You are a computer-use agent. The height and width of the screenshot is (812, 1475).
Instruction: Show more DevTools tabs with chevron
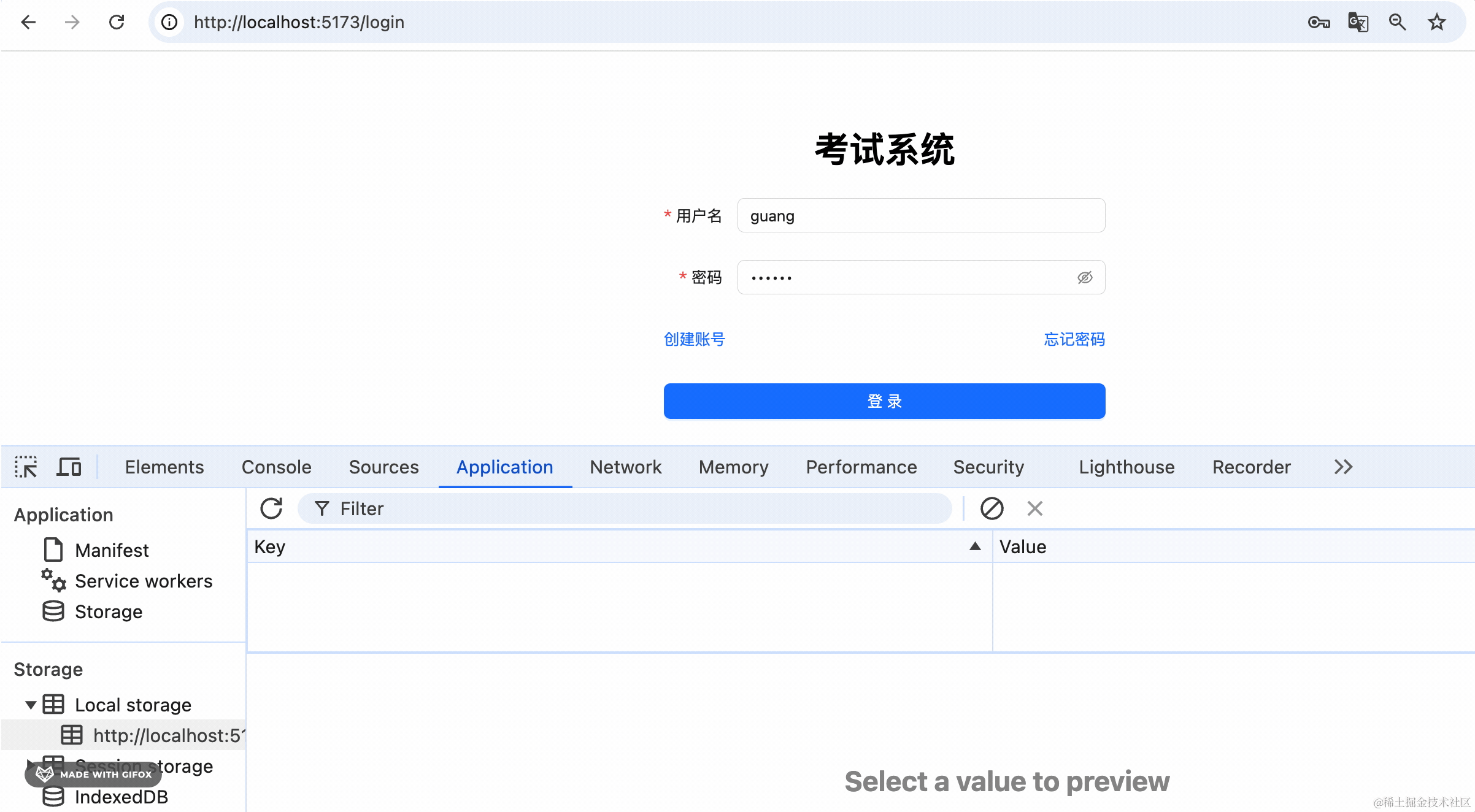[x=1343, y=467]
